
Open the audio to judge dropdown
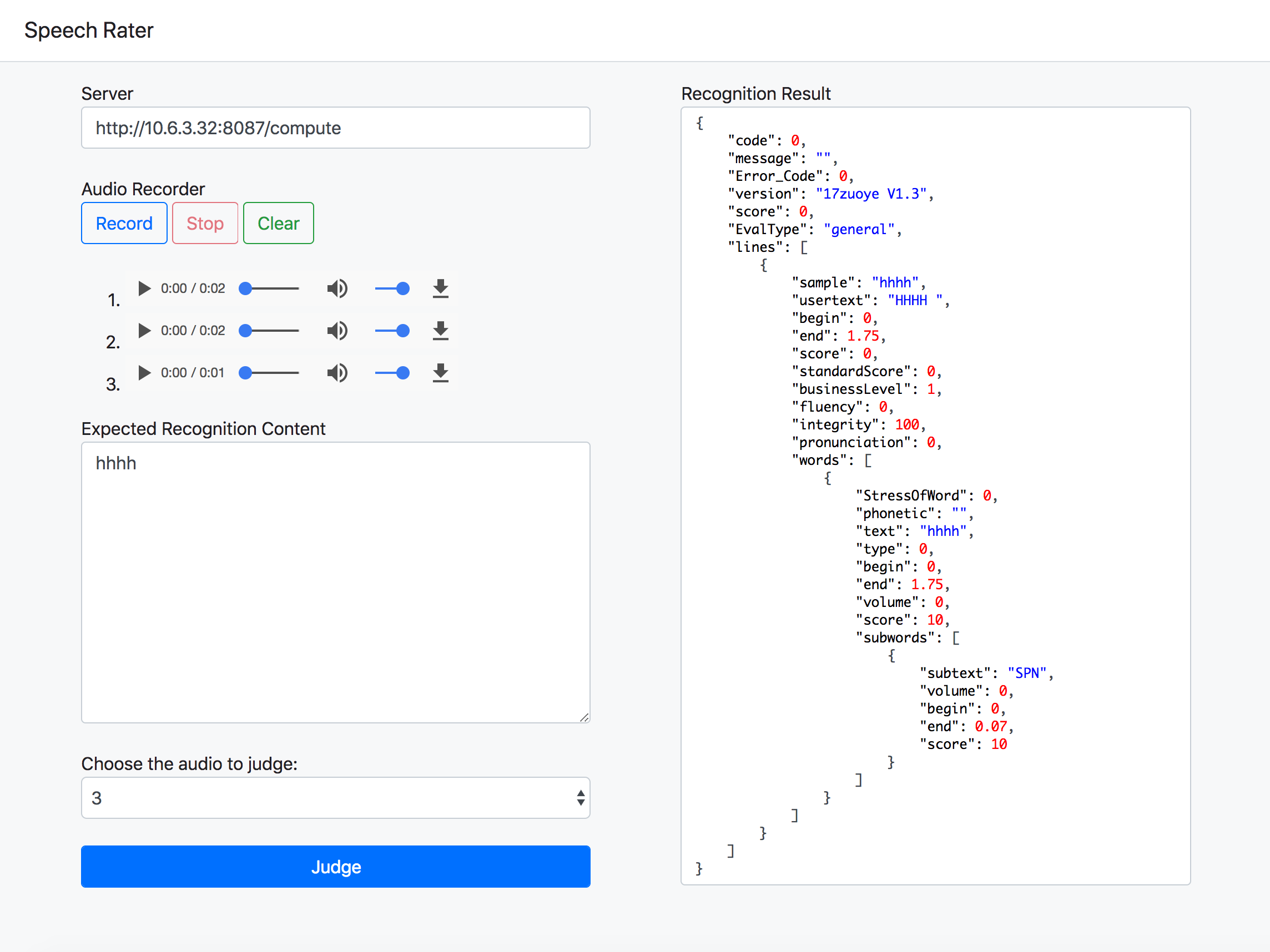click(335, 798)
